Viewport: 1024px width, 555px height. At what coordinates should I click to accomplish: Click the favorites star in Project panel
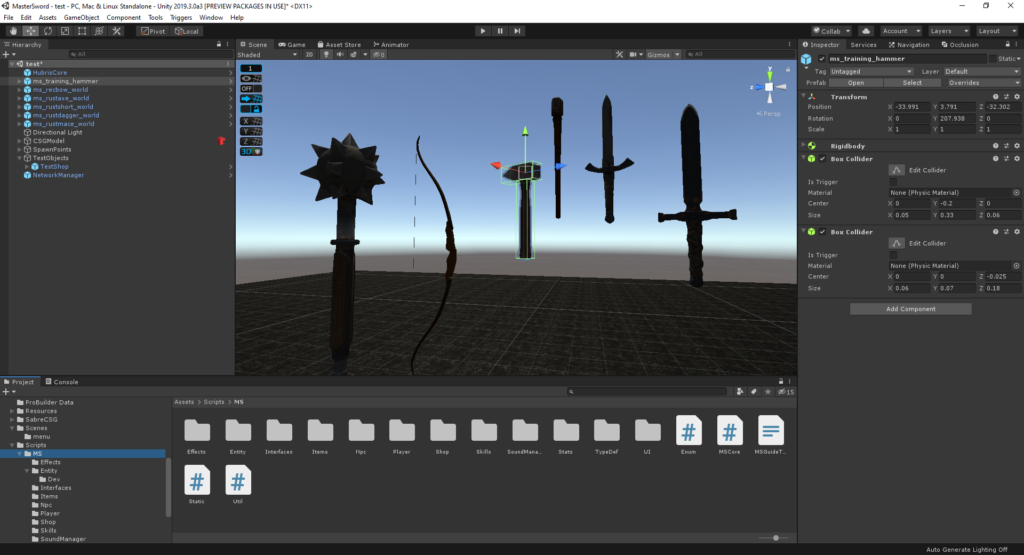(768, 392)
